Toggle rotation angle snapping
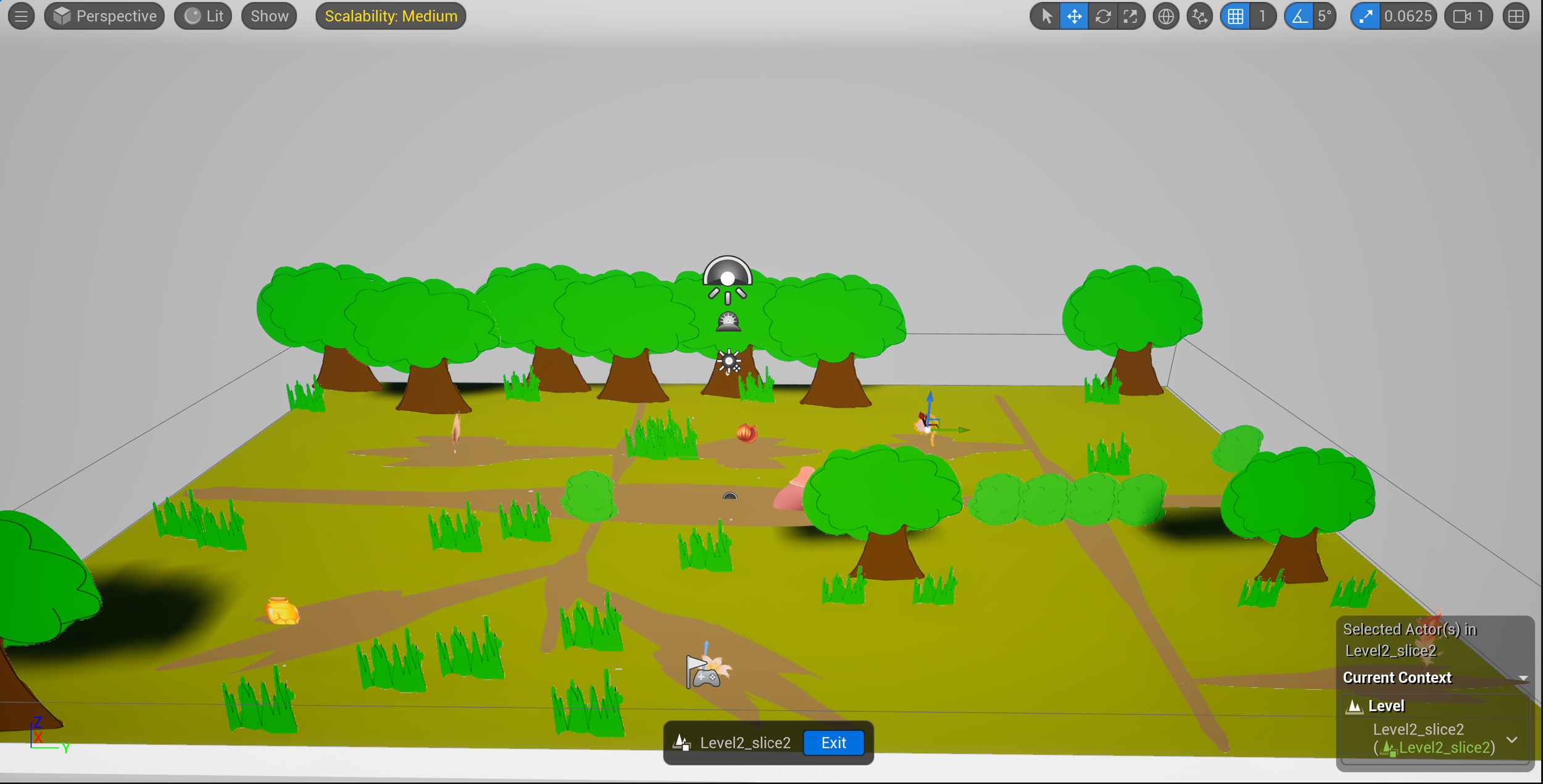This screenshot has width=1543, height=784. pos(1299,16)
